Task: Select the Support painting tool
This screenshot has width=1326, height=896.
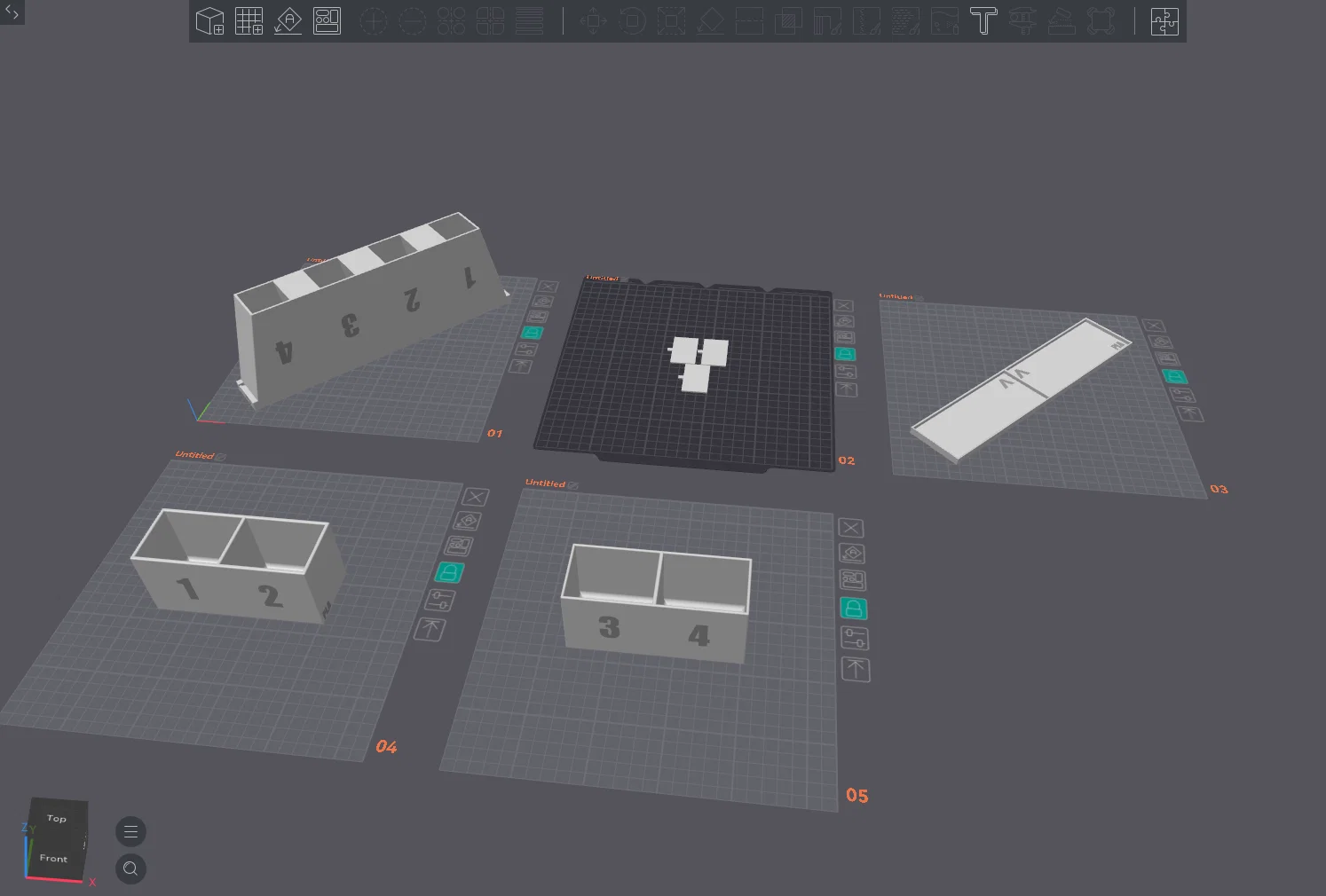Action: [827, 20]
